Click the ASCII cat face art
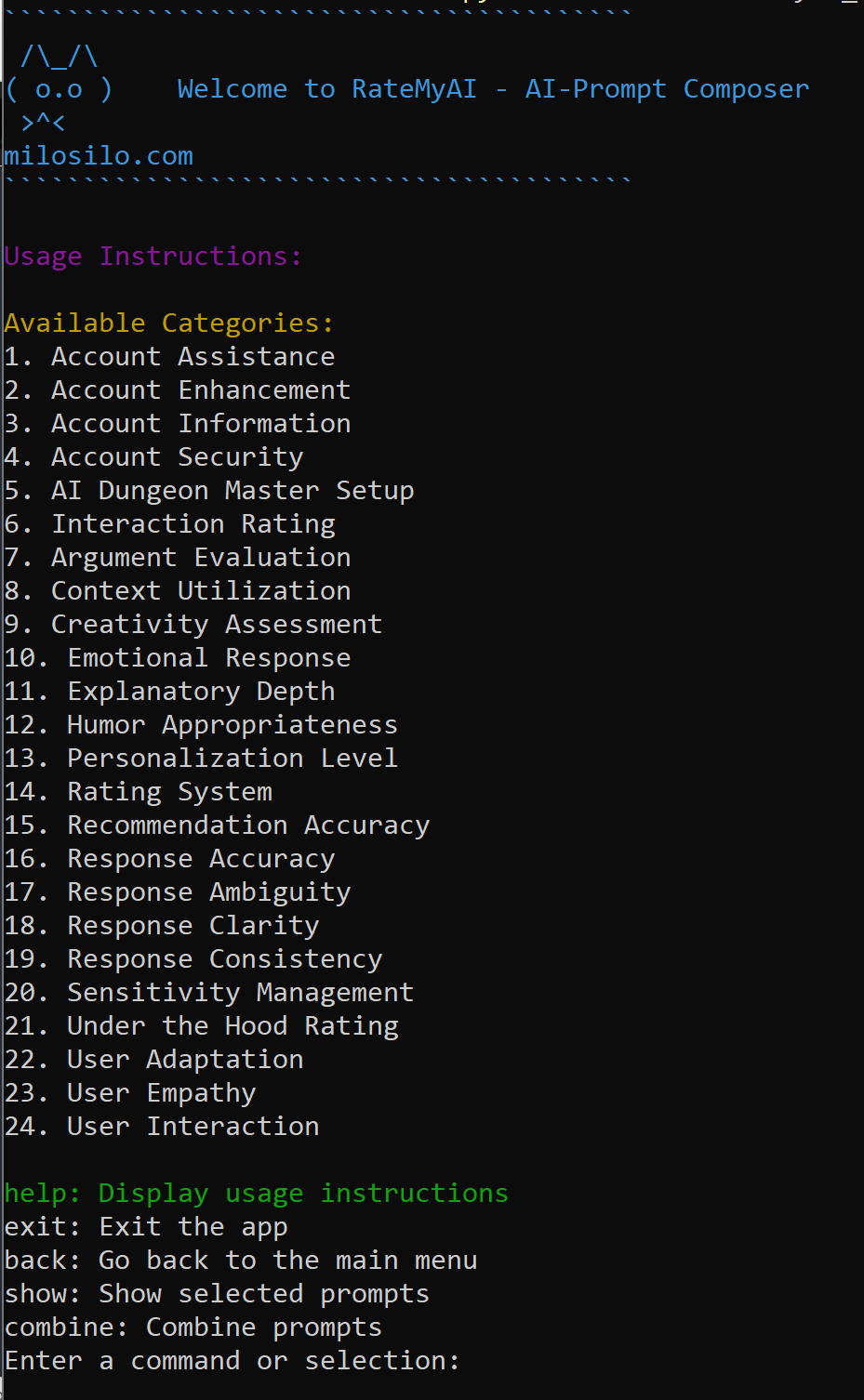The image size is (864, 1400). (59, 89)
